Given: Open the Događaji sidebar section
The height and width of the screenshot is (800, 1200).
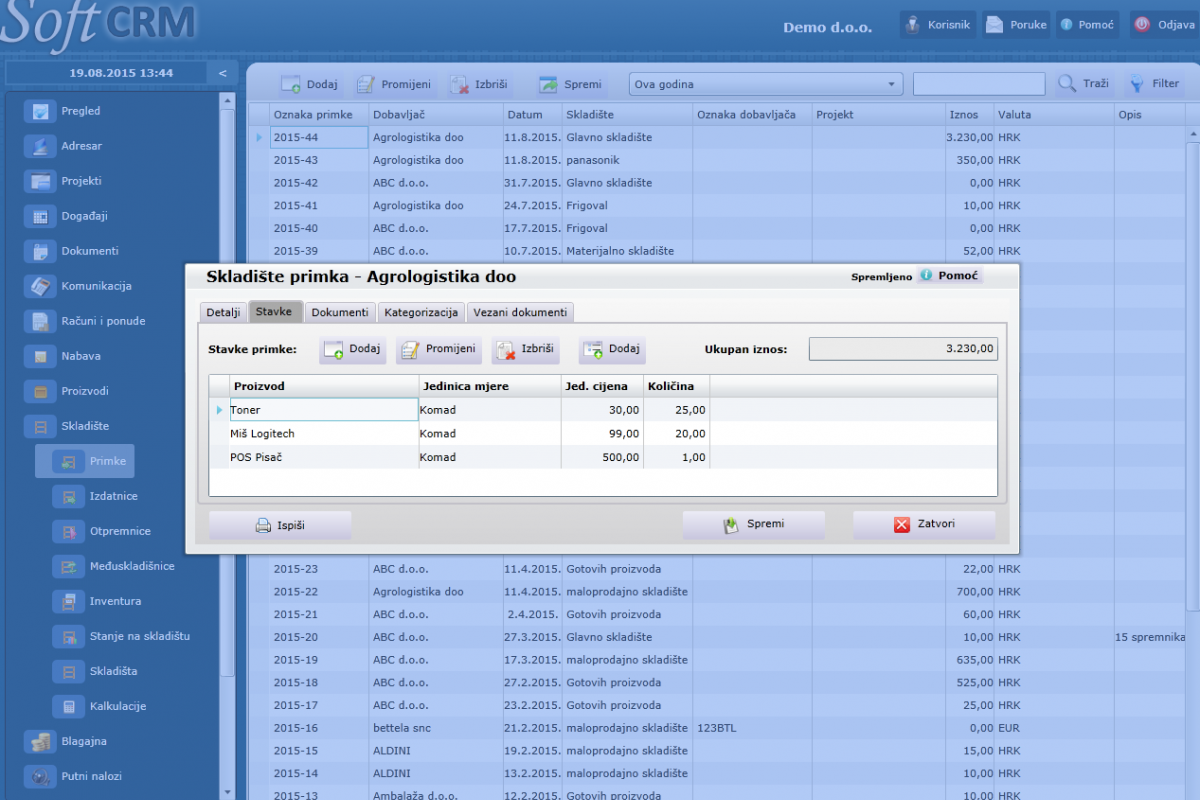Looking at the screenshot, I should (x=68, y=216).
